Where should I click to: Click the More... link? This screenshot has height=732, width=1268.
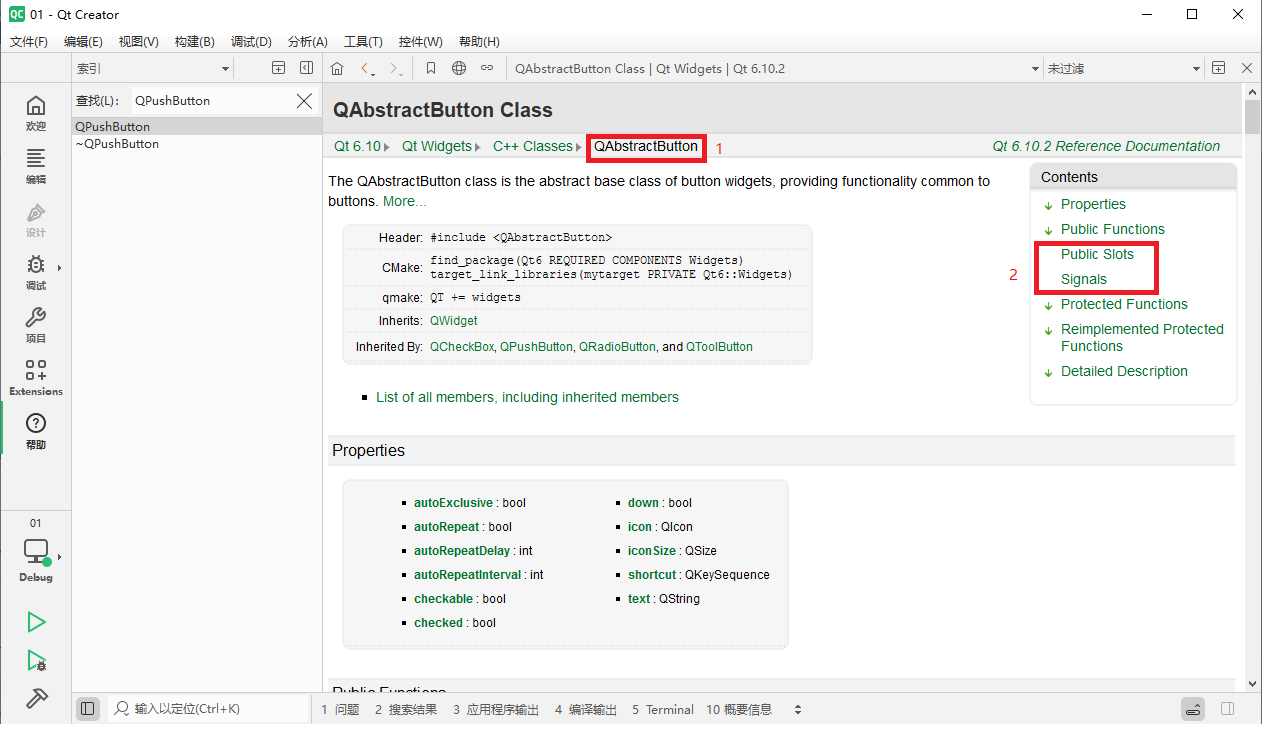coord(404,201)
